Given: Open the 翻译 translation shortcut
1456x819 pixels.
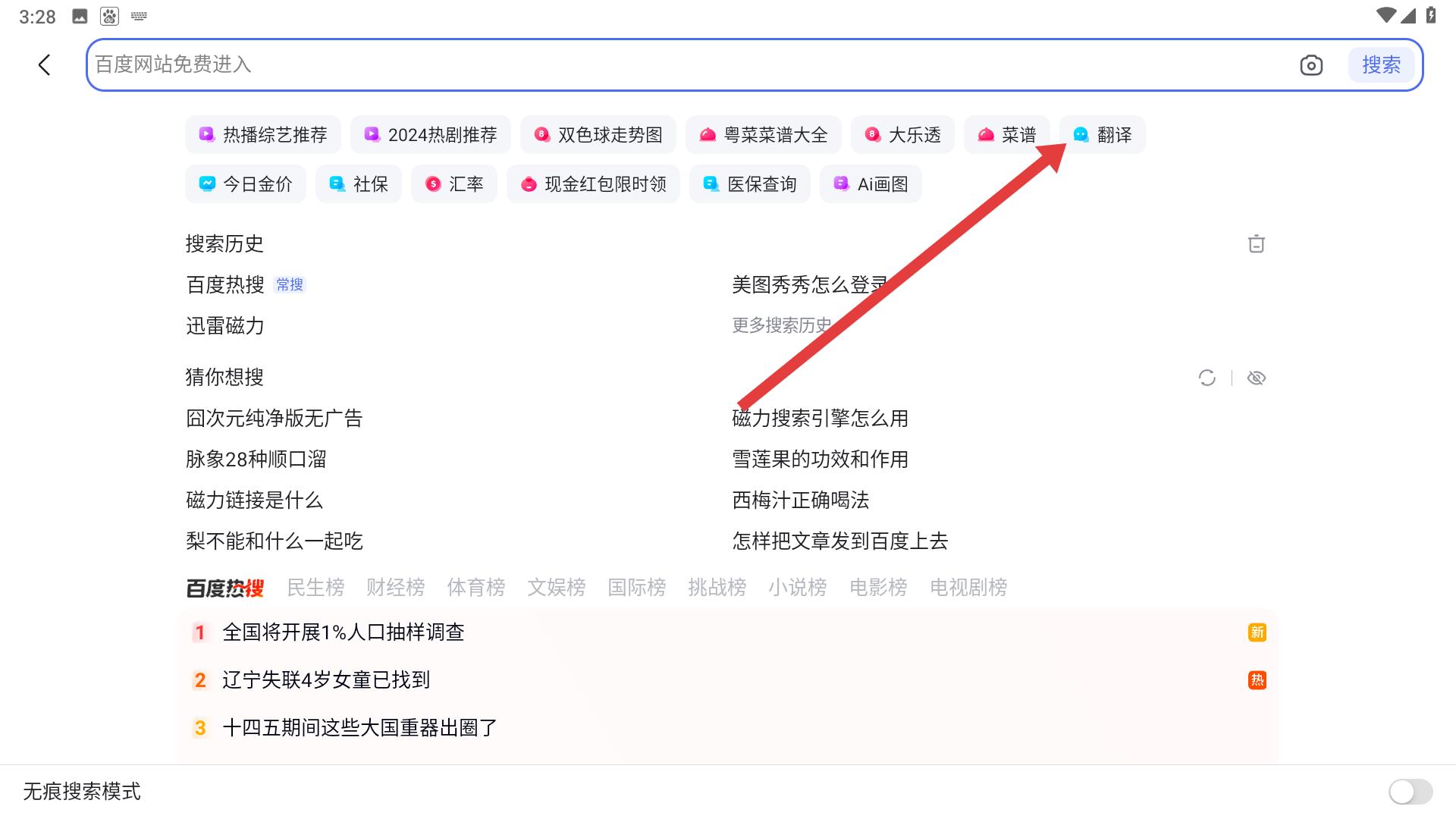Looking at the screenshot, I should coord(1103,134).
